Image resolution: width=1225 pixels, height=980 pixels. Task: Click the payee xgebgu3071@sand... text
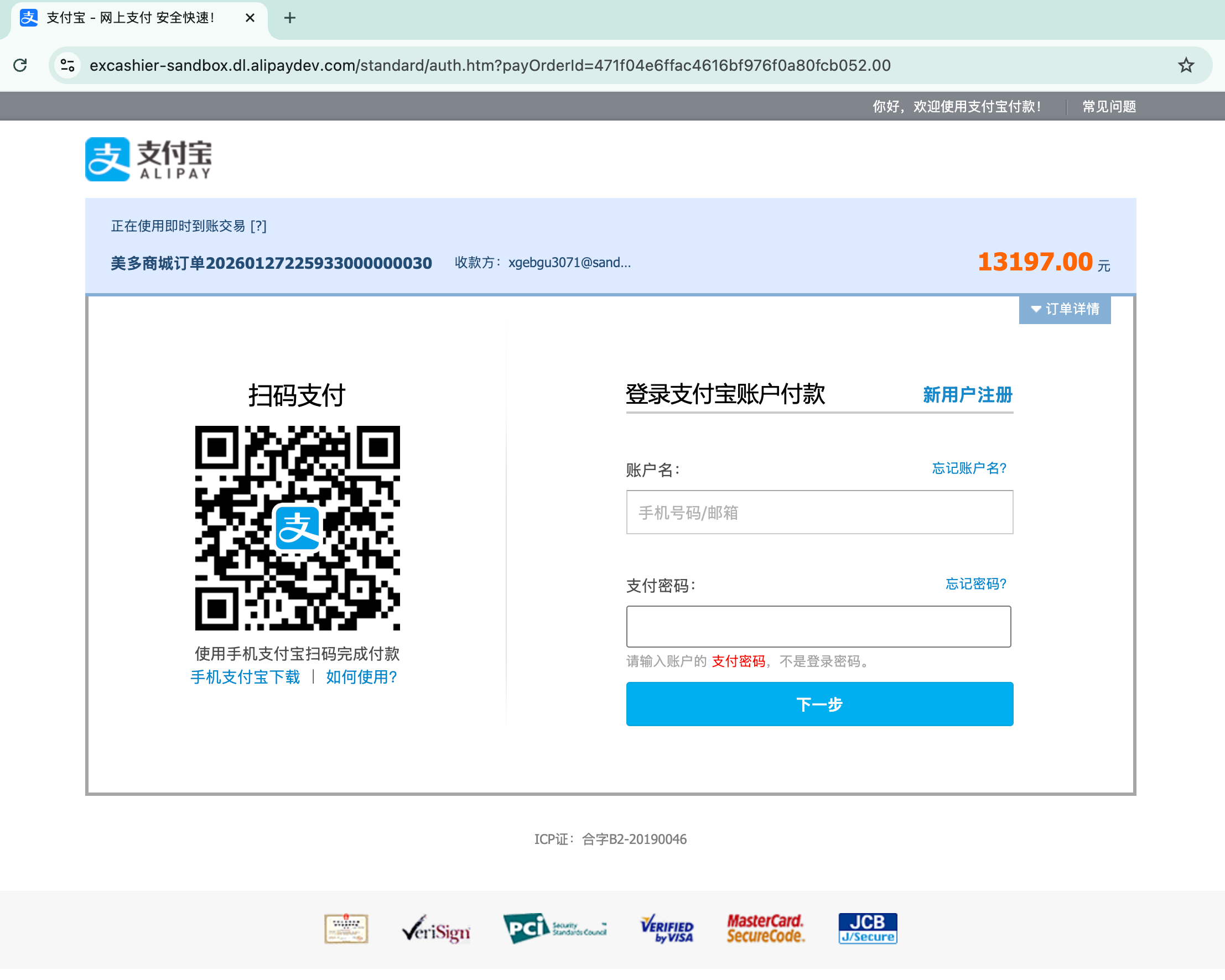click(x=569, y=262)
